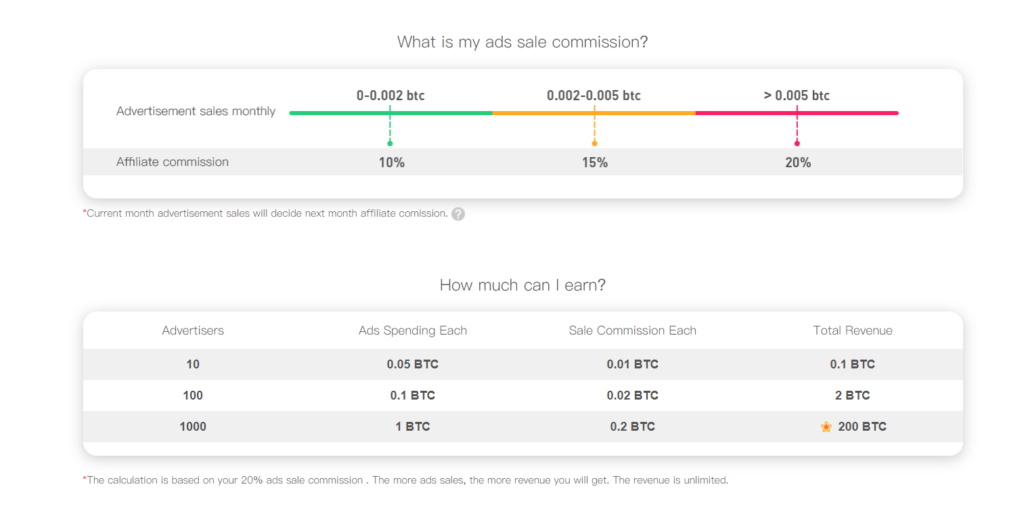Click the orange star beside 200 BTC
Viewport: 1024px width, 514px height.
826,427
